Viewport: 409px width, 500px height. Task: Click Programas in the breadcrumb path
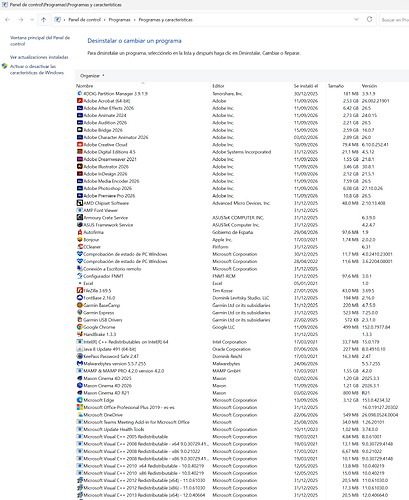[x=119, y=20]
